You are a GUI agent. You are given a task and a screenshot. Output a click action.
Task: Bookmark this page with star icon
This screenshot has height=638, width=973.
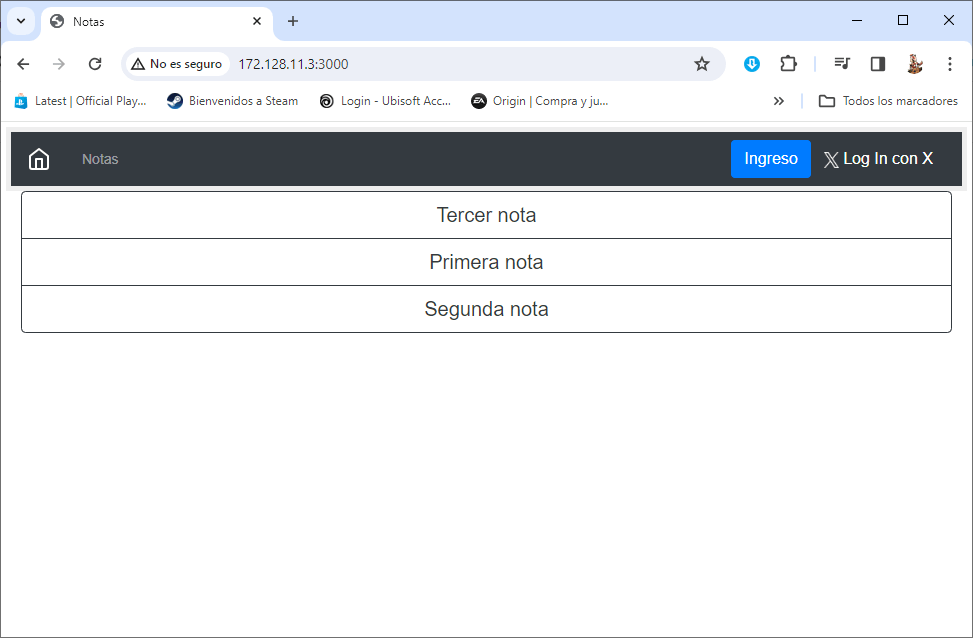point(702,64)
